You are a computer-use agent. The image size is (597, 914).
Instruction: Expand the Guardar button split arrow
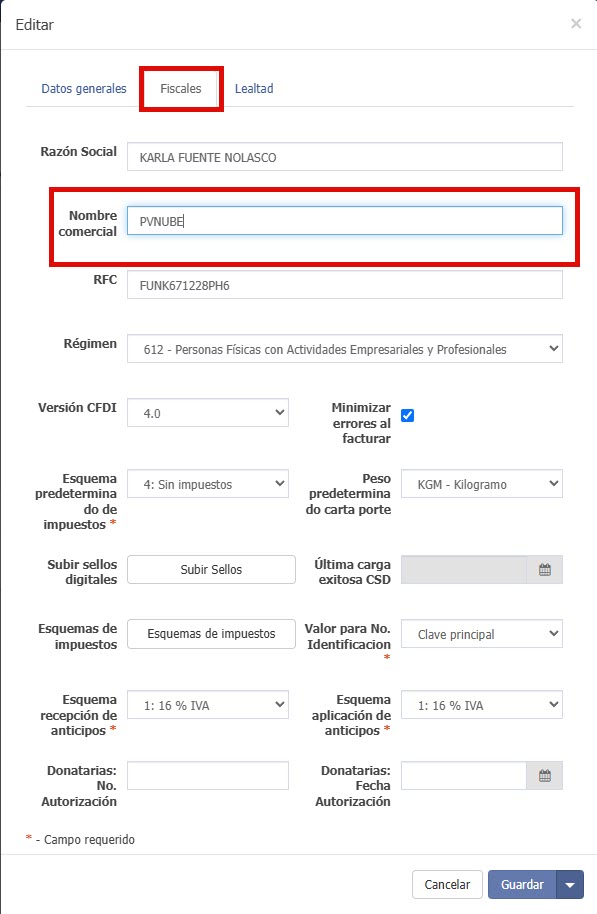pos(570,885)
